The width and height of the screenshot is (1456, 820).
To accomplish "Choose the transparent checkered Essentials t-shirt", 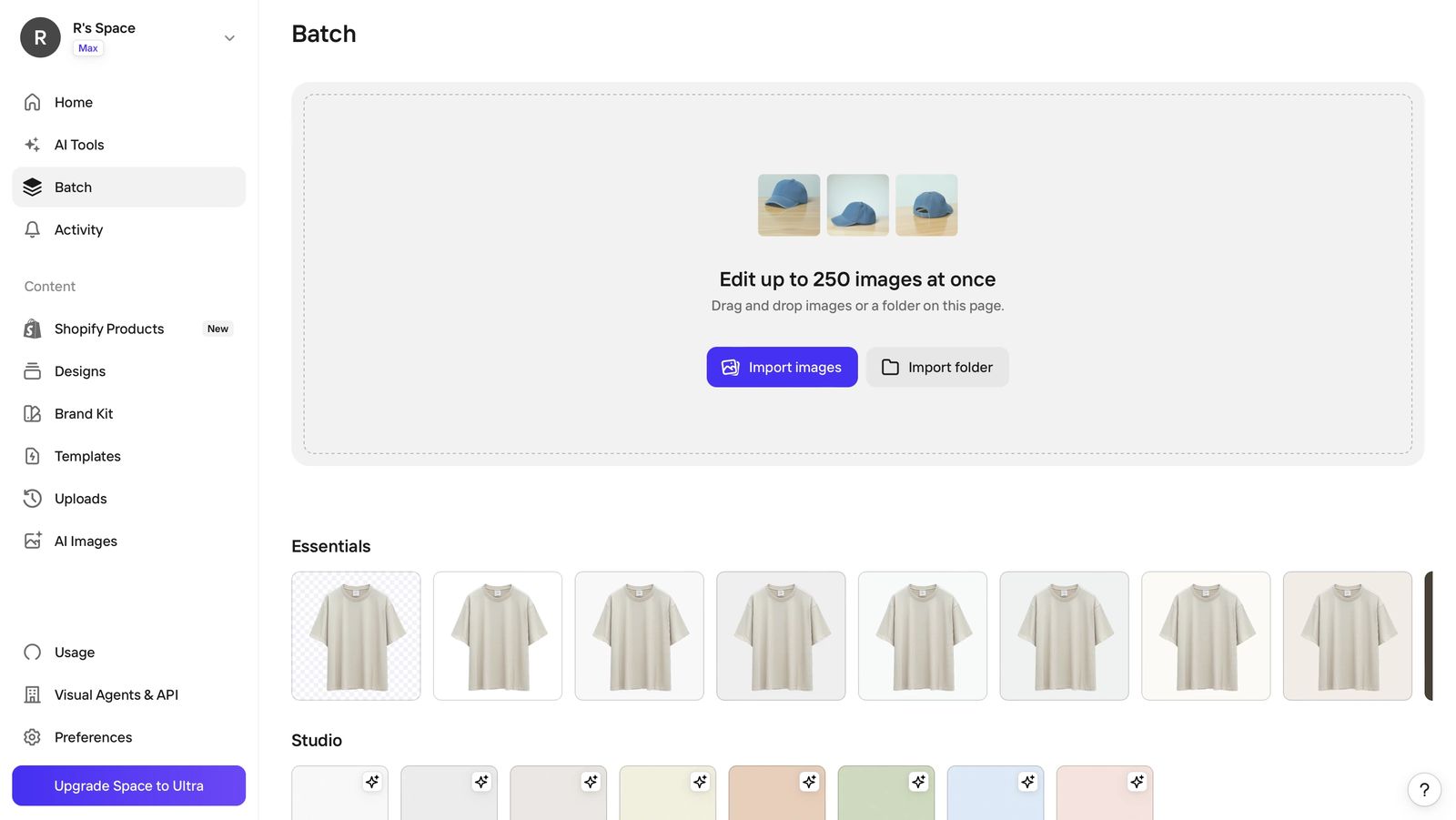I will [356, 636].
